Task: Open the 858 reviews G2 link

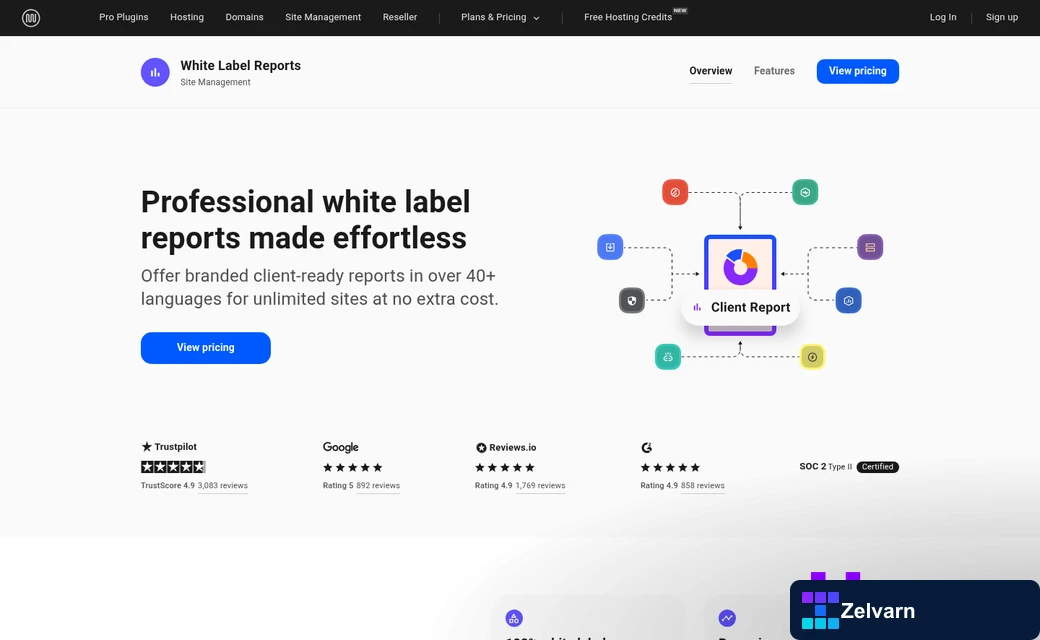Action: 702,485
